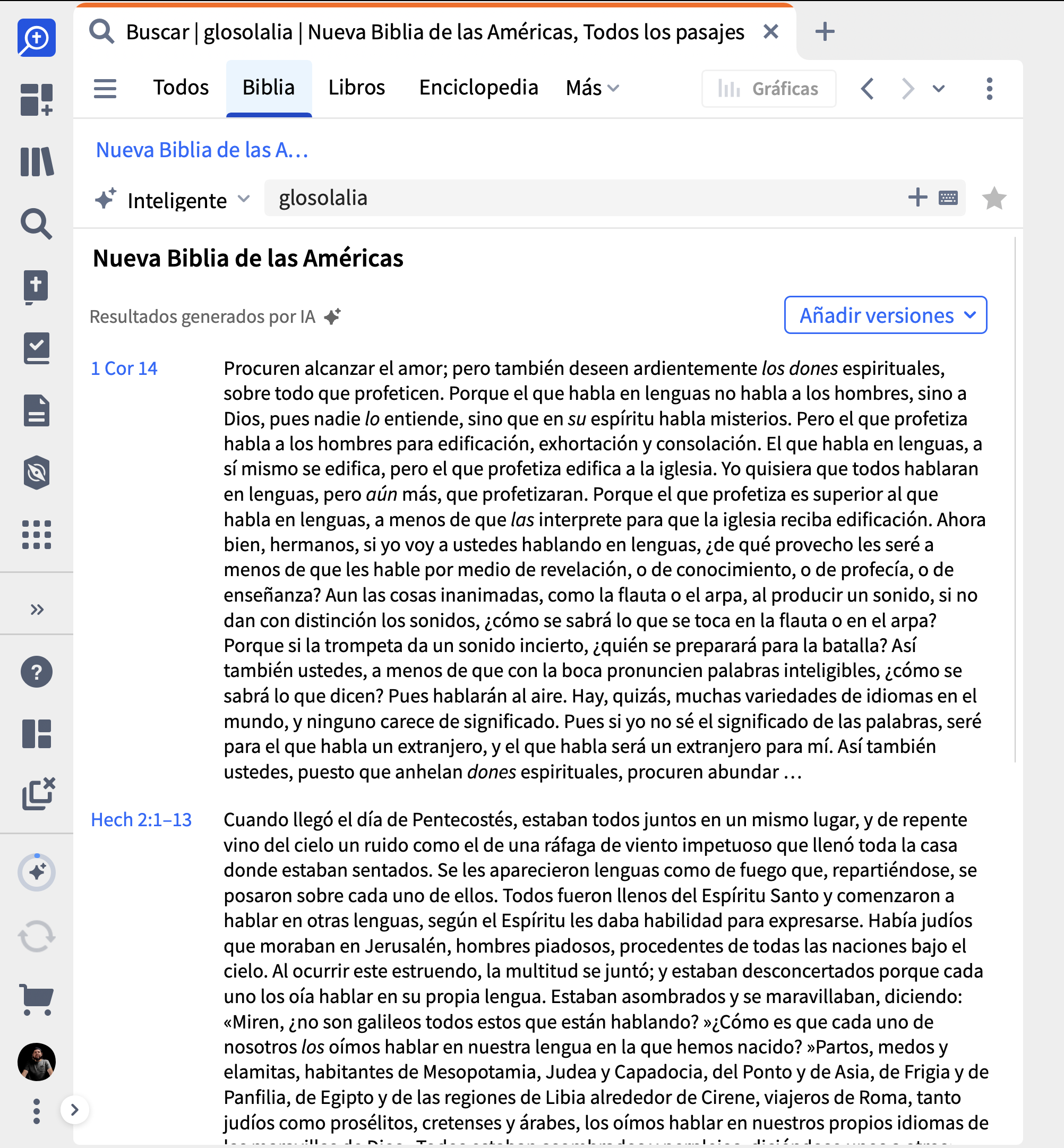Click the Gráficas button

pyautogui.click(x=769, y=89)
